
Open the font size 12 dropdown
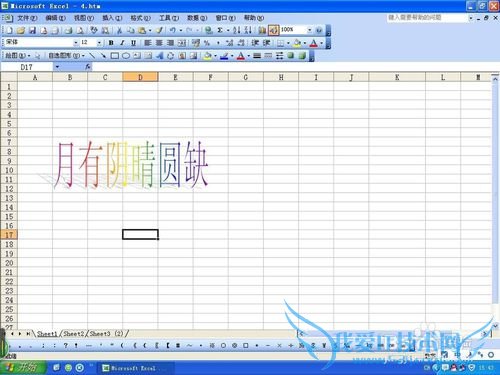tap(99, 43)
